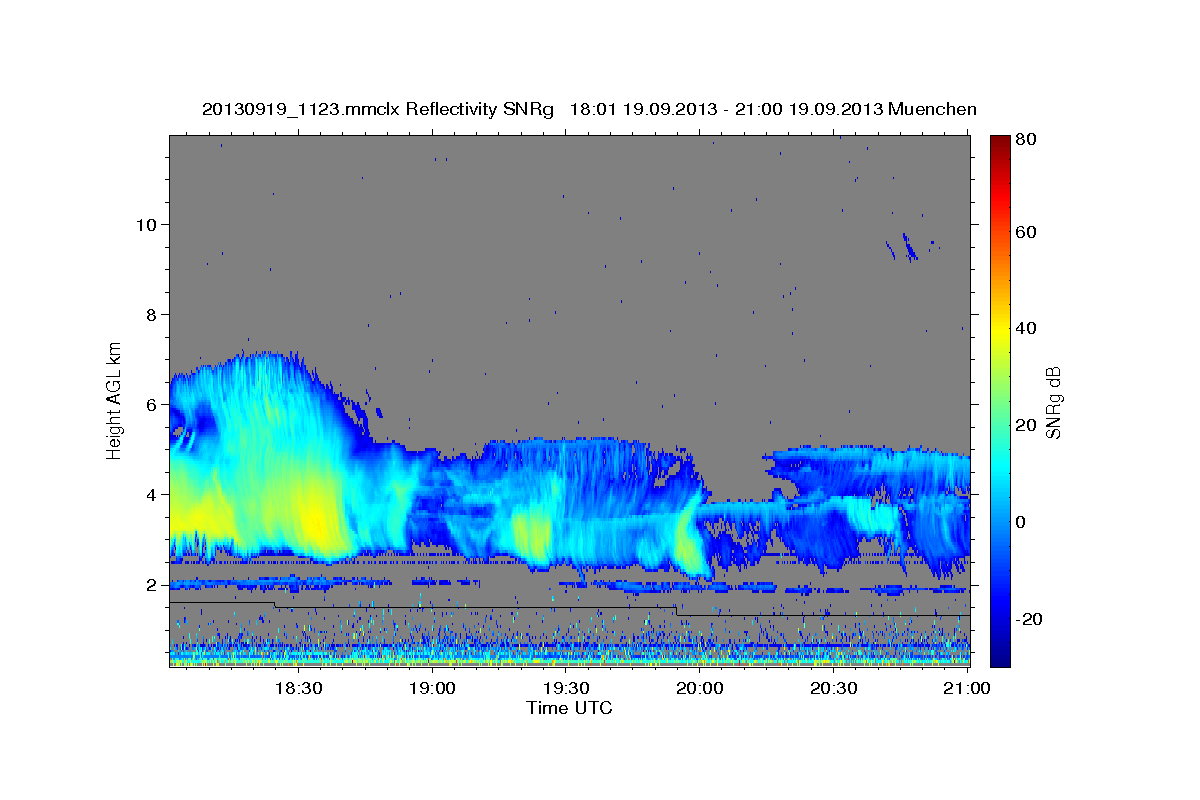
Task: Click the 21:00 time tick label
Action: (967, 689)
